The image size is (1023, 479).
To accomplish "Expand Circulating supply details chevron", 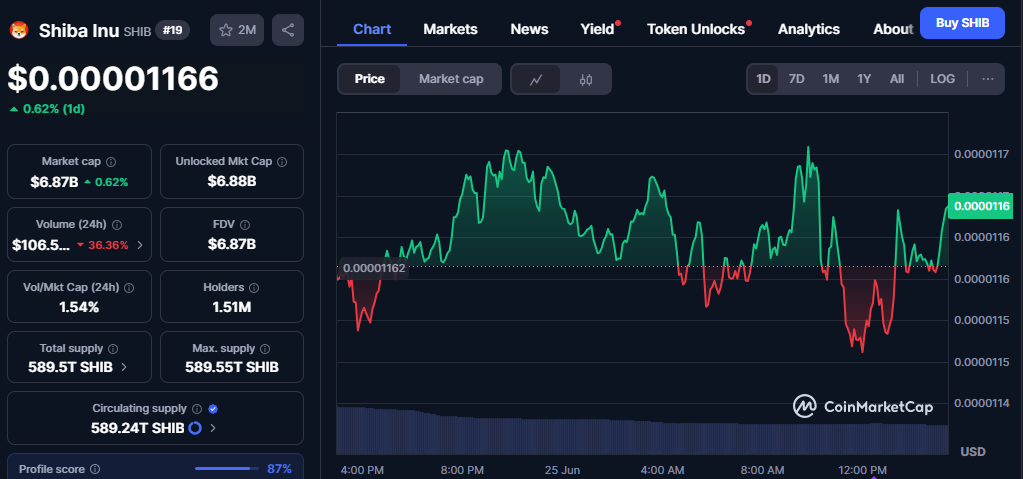I will tap(213, 429).
